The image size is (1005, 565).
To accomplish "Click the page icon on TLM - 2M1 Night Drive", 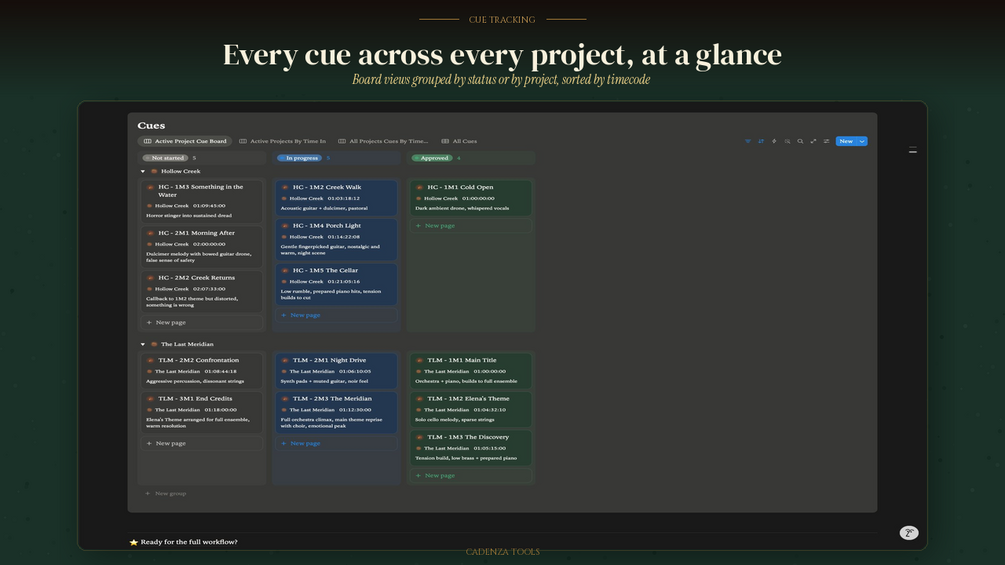I will coord(285,360).
